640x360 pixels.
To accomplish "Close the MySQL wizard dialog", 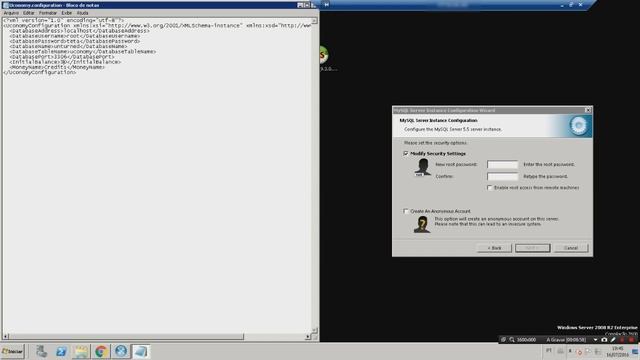I will click(588, 110).
